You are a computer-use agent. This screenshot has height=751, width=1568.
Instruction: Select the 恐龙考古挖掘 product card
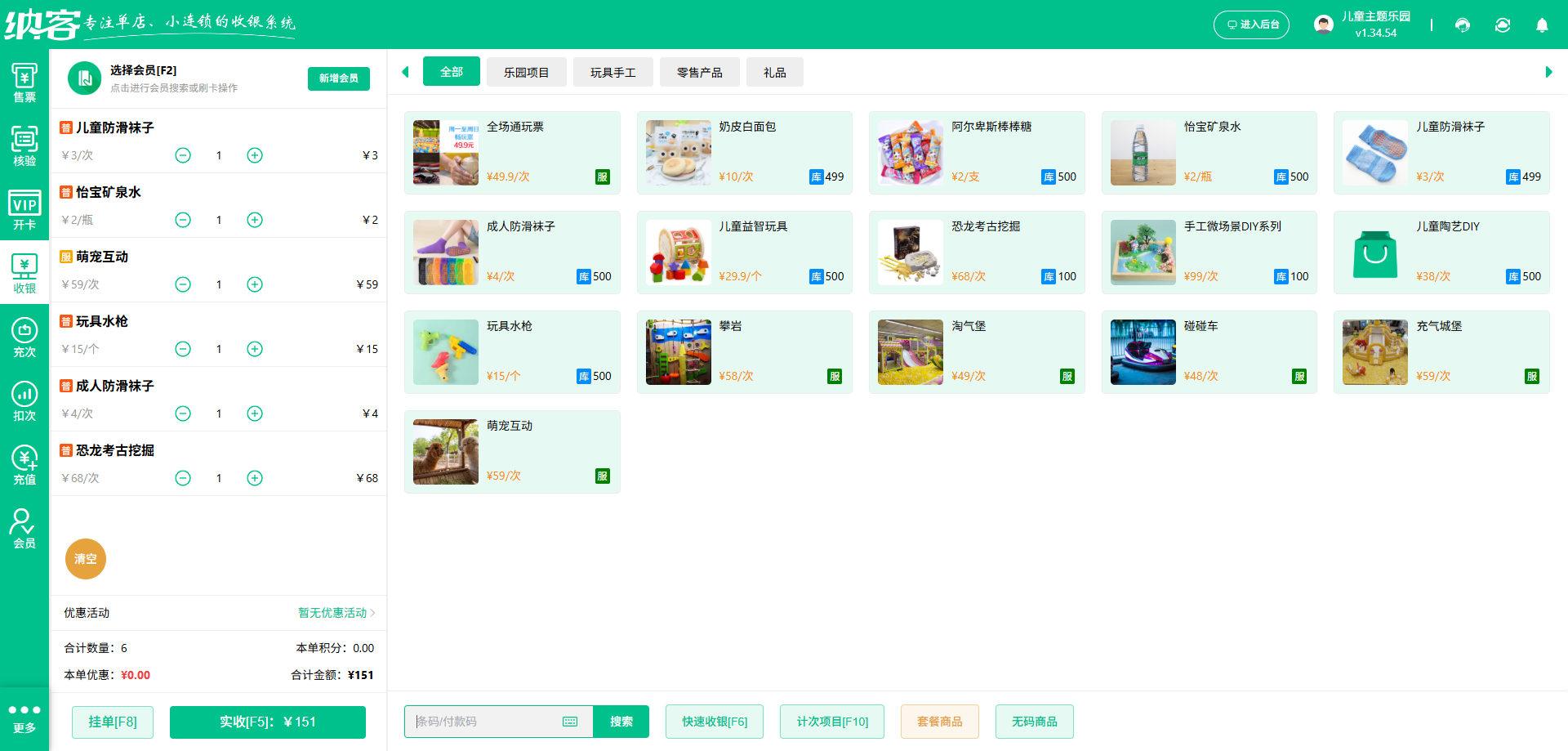coord(977,253)
